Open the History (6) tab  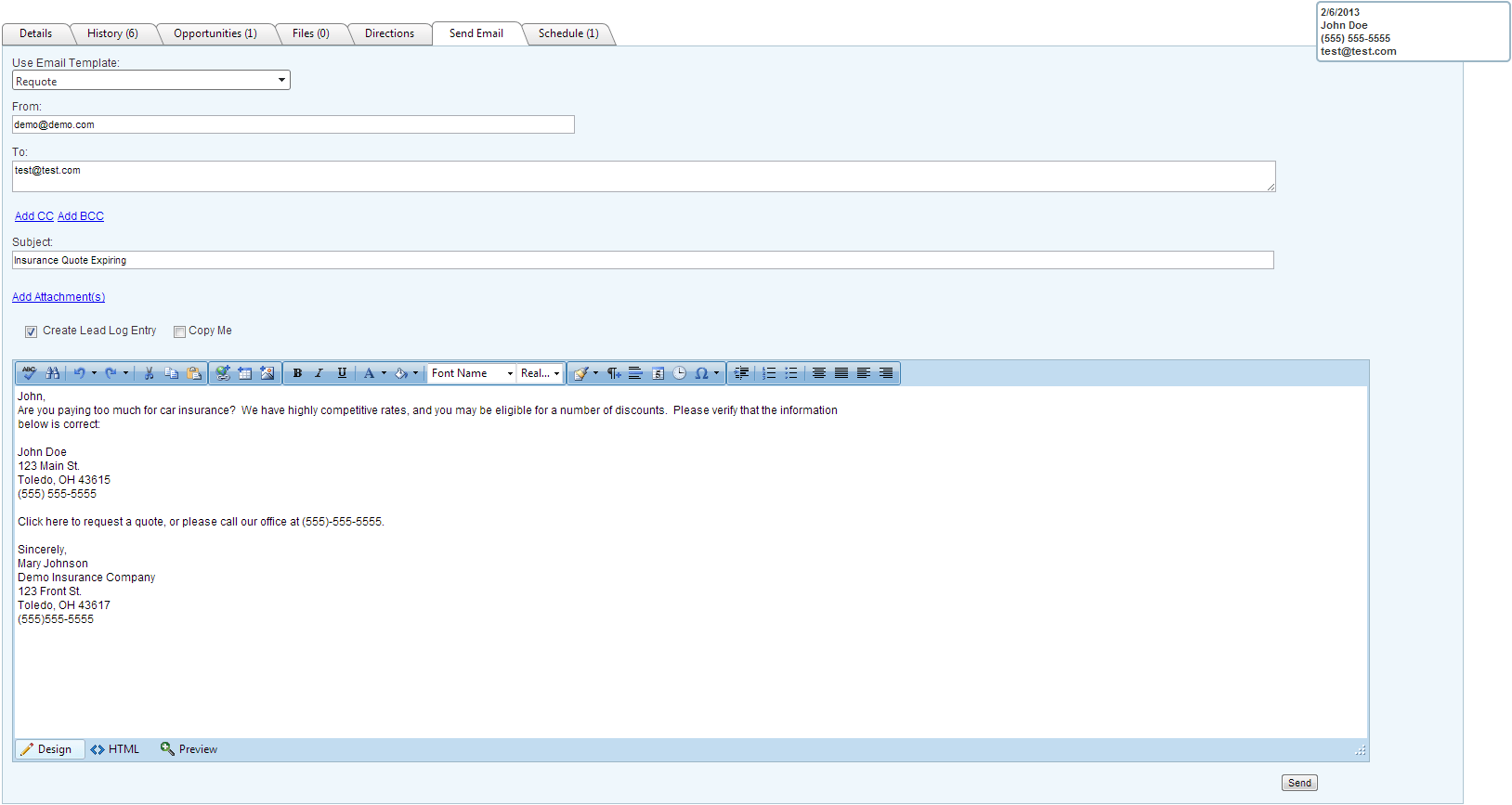[x=112, y=33]
